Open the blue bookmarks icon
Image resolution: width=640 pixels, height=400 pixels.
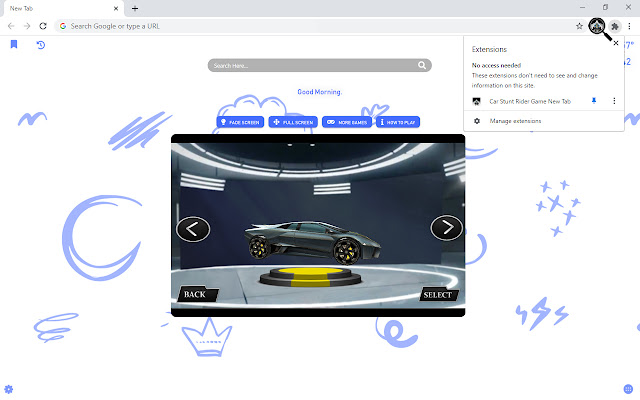coord(14,45)
